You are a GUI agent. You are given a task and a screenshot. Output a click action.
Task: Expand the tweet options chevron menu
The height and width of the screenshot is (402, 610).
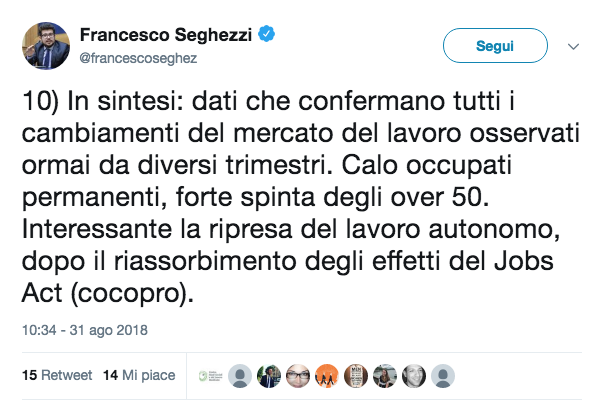pos(573,47)
